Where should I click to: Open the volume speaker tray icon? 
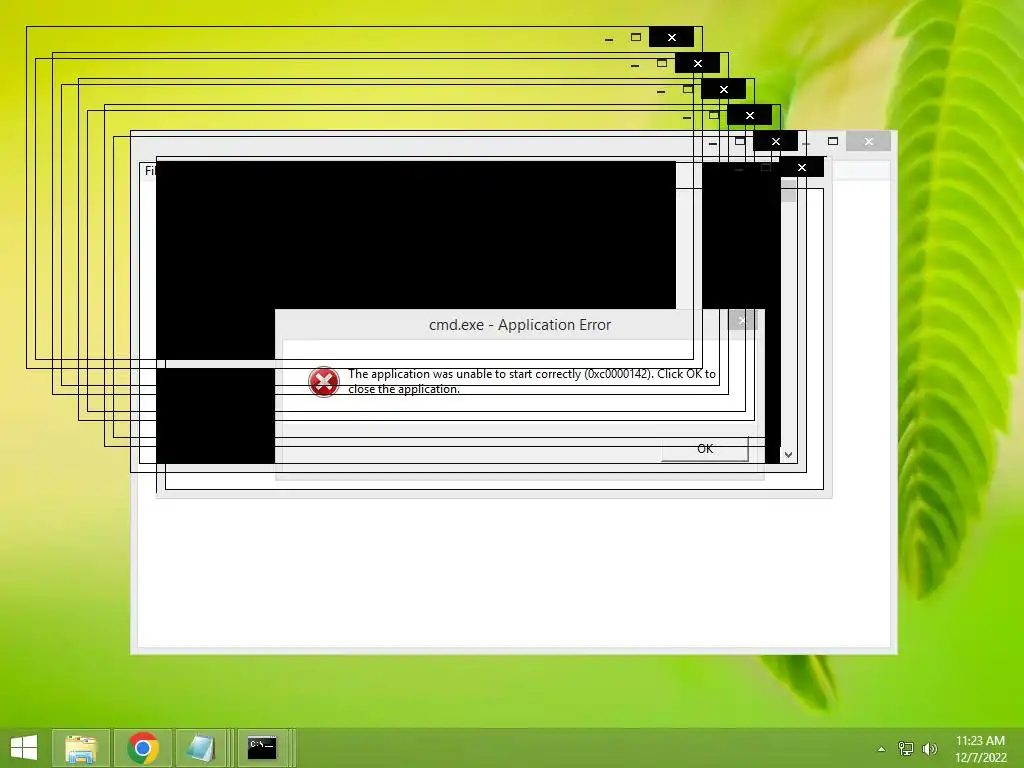[930, 748]
